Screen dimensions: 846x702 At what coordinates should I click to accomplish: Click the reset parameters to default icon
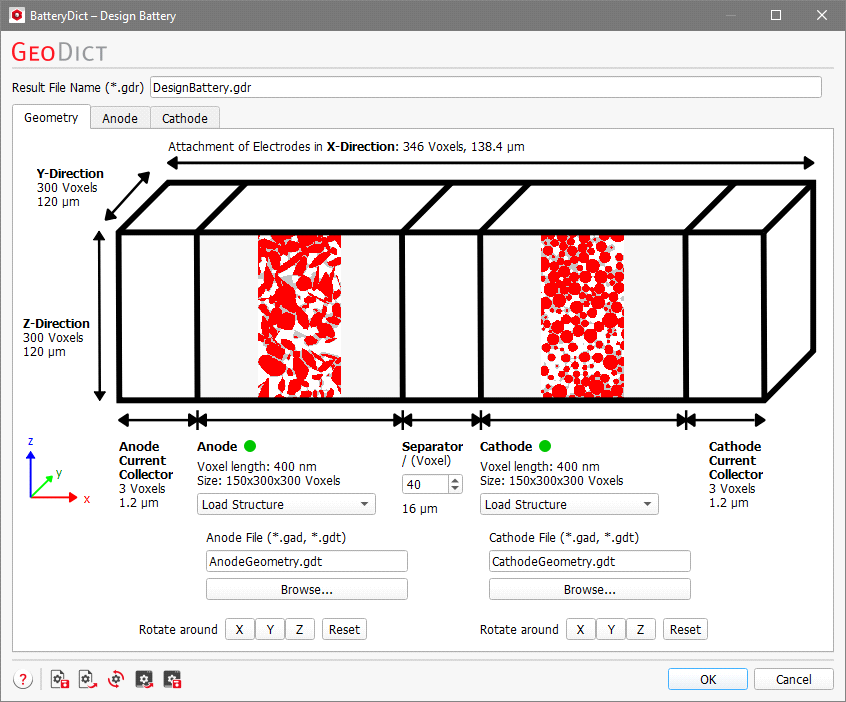[116, 679]
